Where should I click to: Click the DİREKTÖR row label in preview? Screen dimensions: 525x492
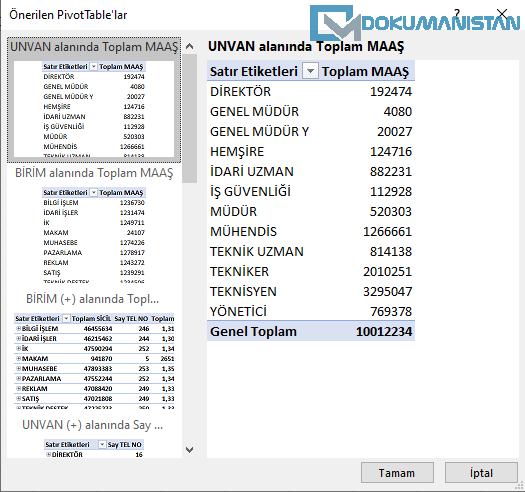pyautogui.click(x=240, y=92)
